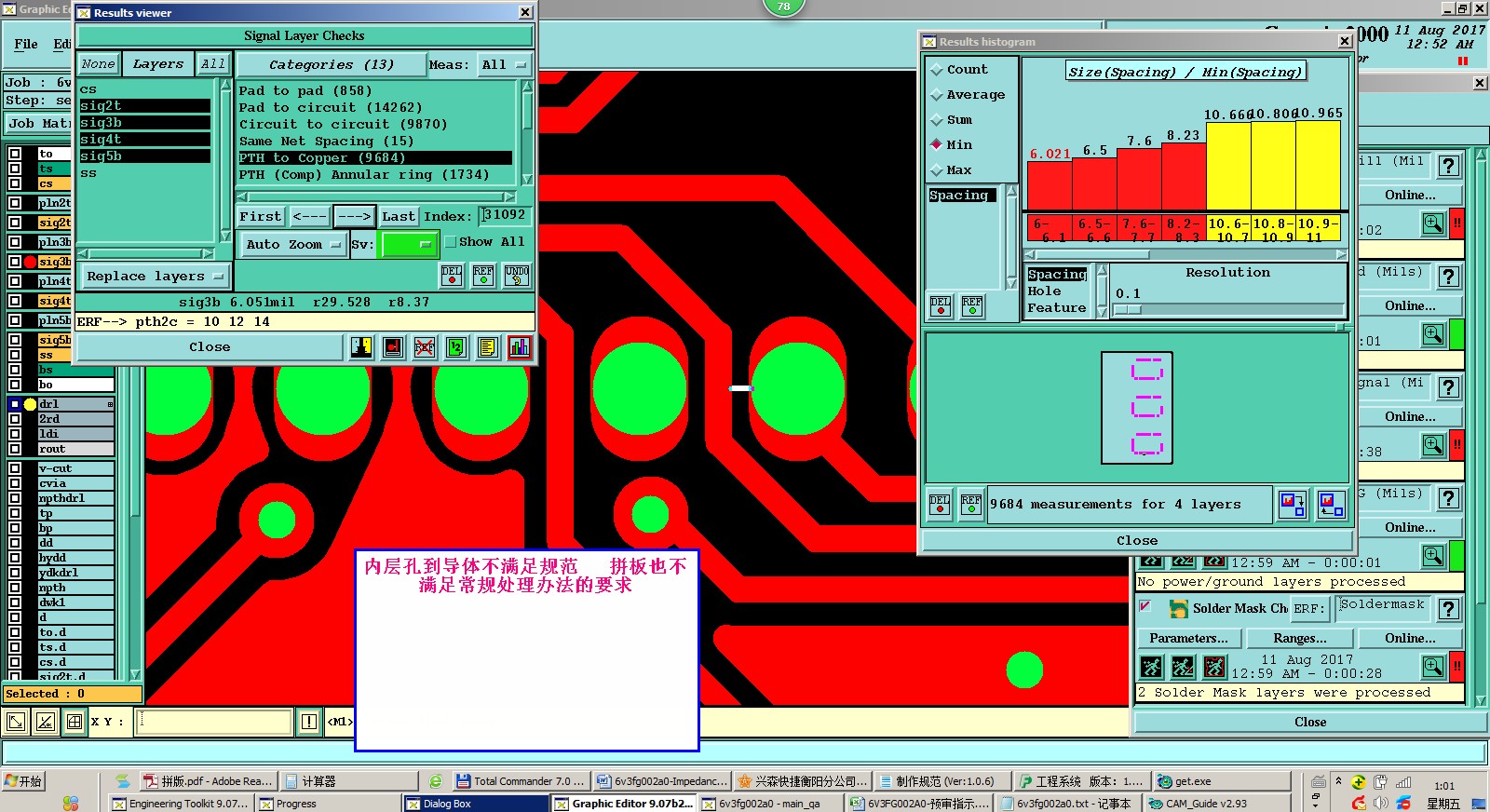Select the Sum radio option
The image size is (1490, 812).
tap(937, 120)
